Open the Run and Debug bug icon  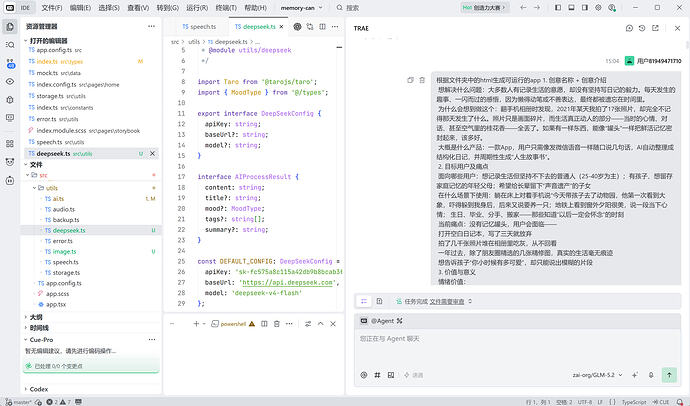pos(10,100)
